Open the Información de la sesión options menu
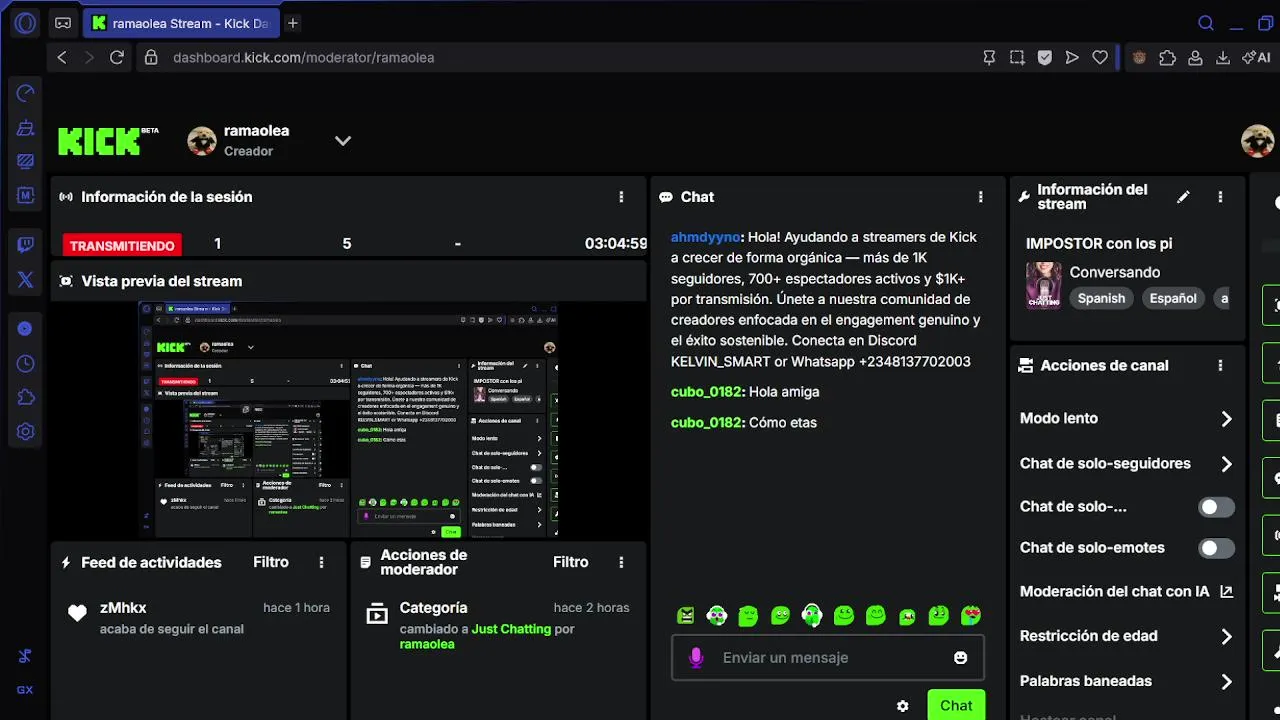This screenshot has width=1280, height=720. (621, 197)
